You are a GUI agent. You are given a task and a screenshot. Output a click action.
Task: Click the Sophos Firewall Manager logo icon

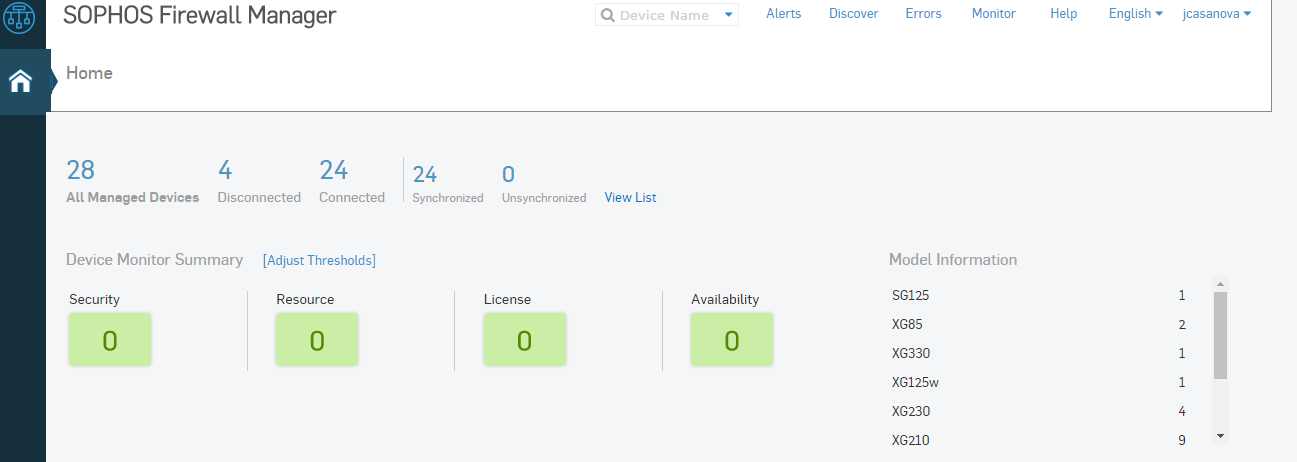point(21,15)
